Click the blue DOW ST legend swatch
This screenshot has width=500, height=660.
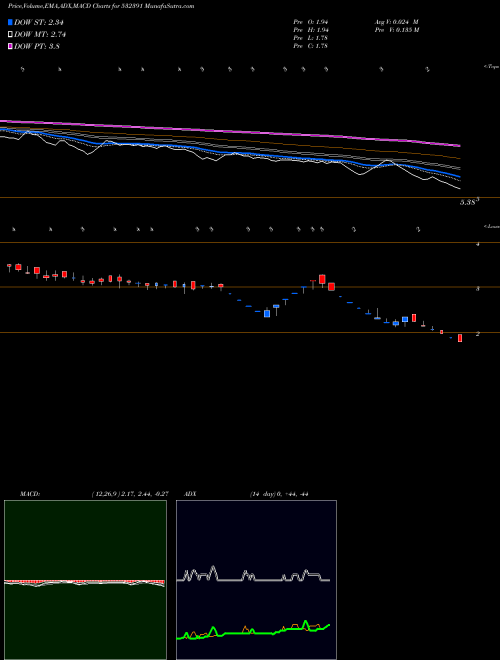(x=10, y=22)
